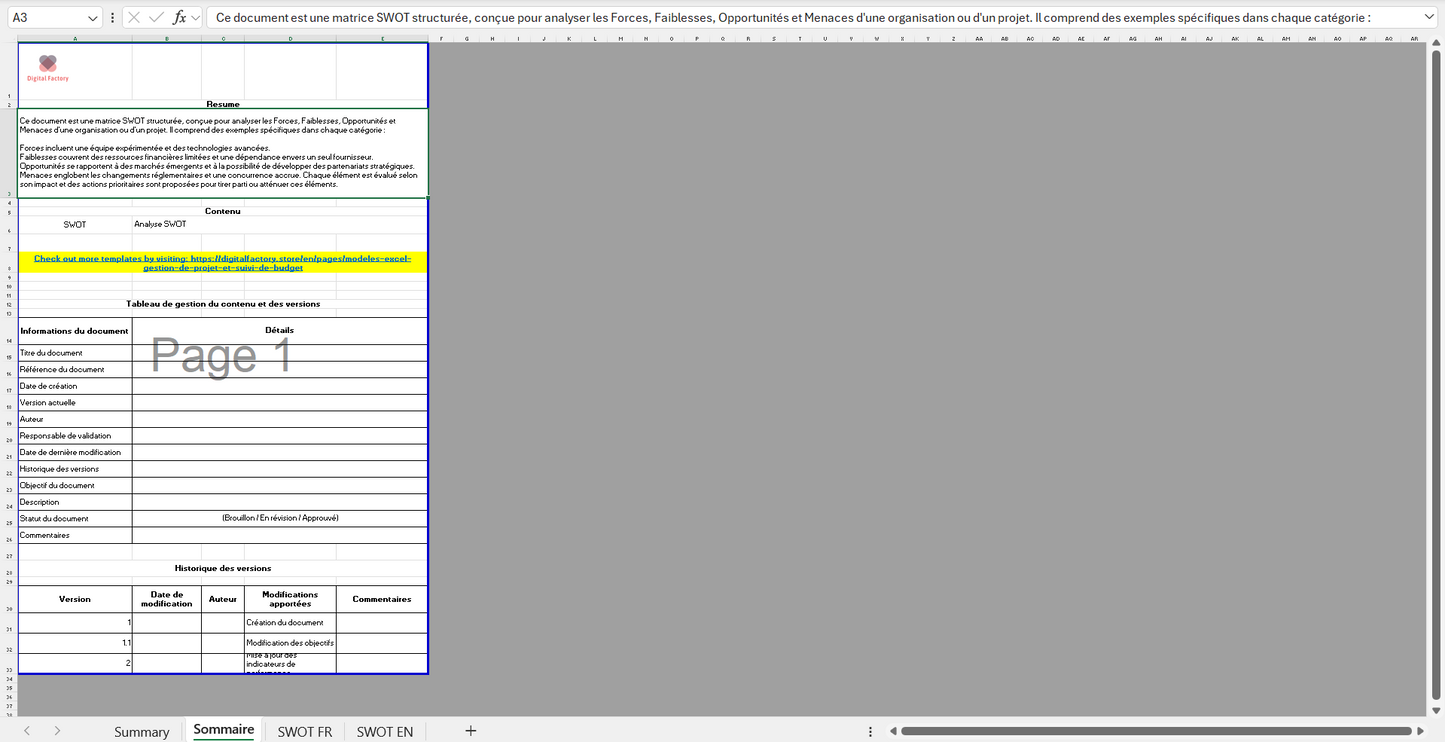
Task: Click the Enter checkmark icon in formula bar
Action: pos(156,18)
